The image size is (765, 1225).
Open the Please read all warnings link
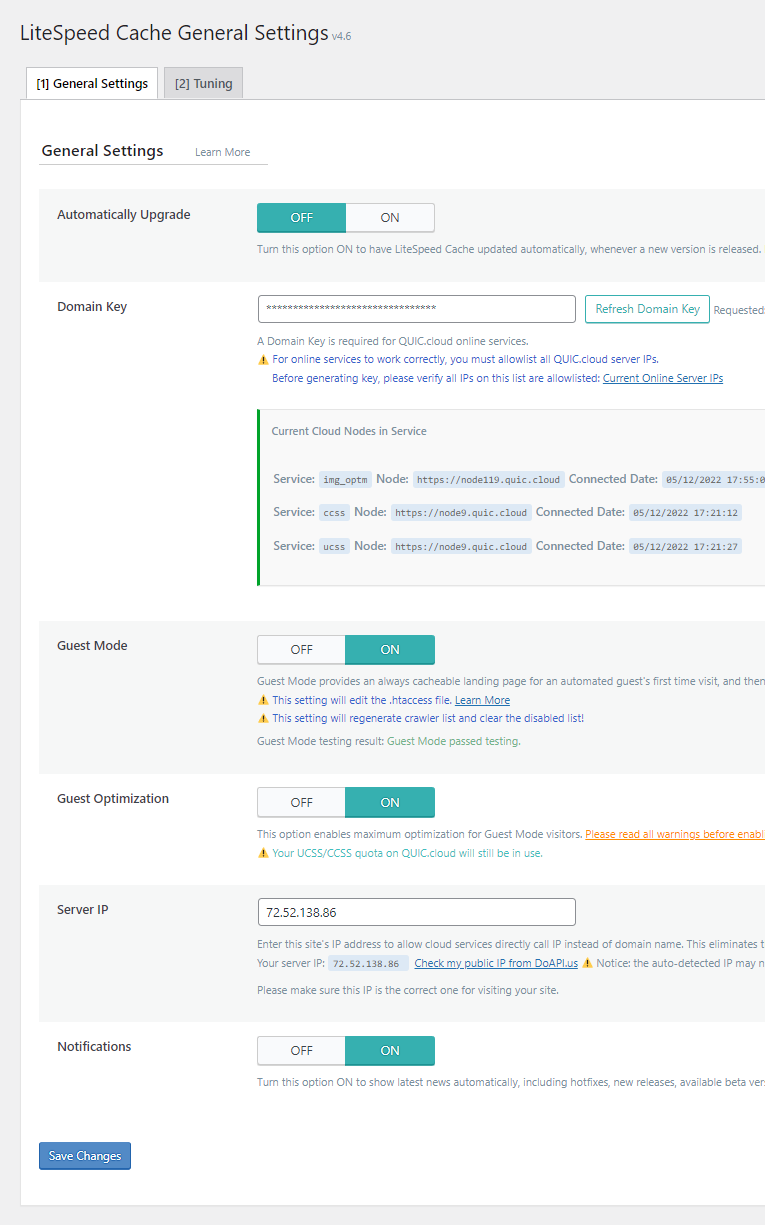675,834
